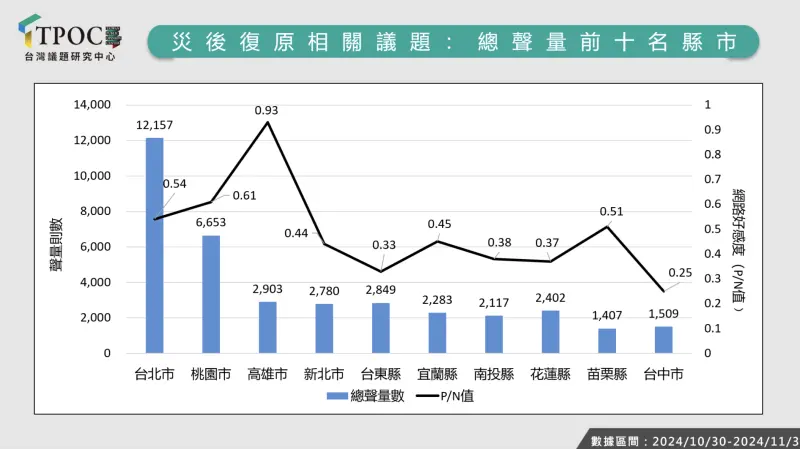Viewport: 800px width, 449px height.
Task: Click the 台灣議題研究中心 caption
Action: click(x=70, y=57)
